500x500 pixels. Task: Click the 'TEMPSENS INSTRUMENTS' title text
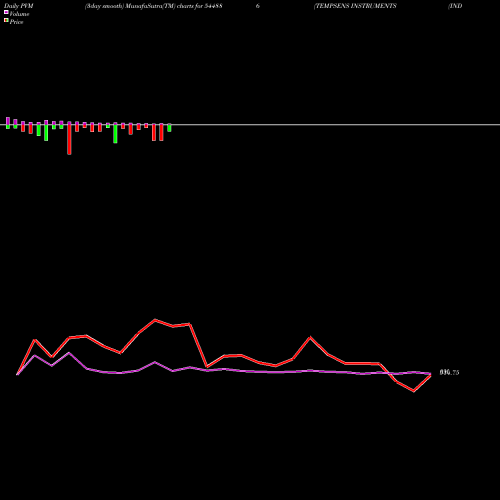click(x=356, y=6)
